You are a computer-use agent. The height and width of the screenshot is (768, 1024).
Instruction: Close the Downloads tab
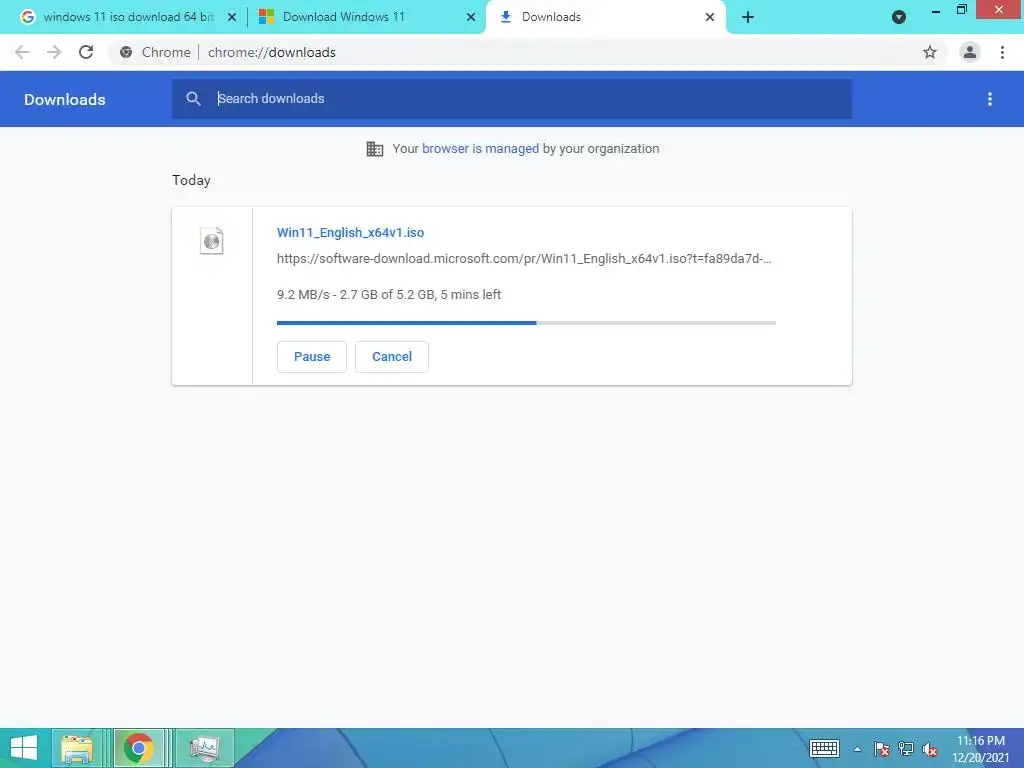[x=710, y=18]
